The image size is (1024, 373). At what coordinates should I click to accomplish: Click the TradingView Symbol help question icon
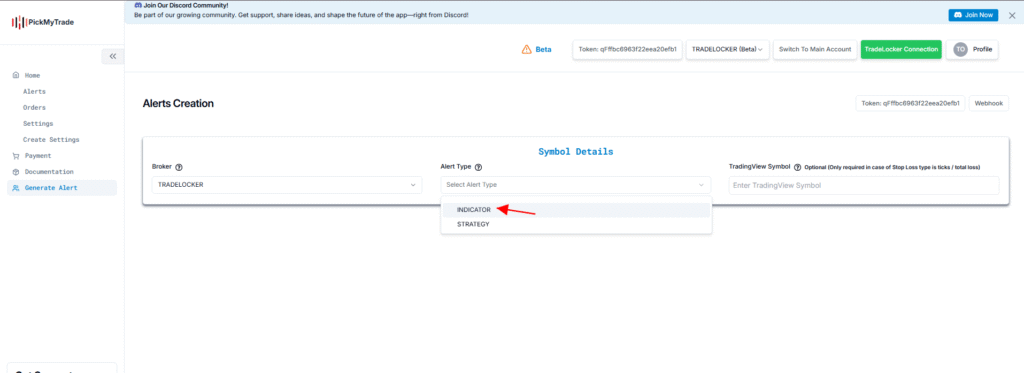(797, 167)
